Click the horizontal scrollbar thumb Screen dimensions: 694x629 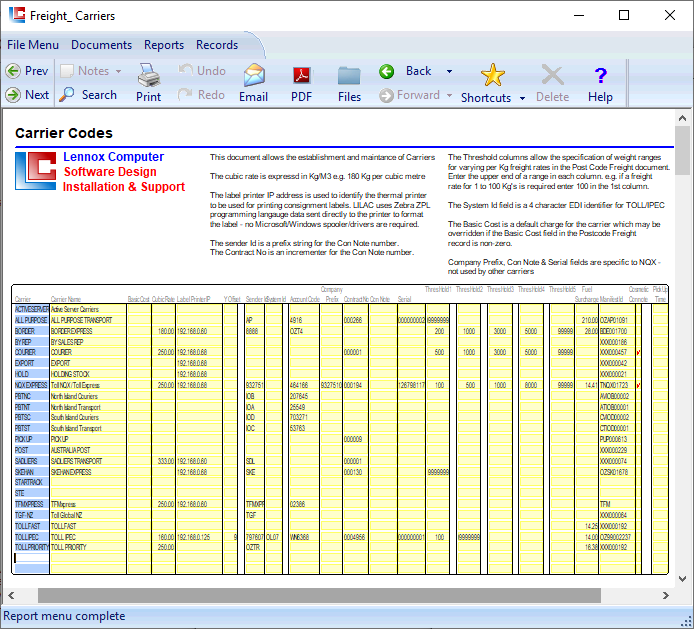pyautogui.click(x=319, y=595)
